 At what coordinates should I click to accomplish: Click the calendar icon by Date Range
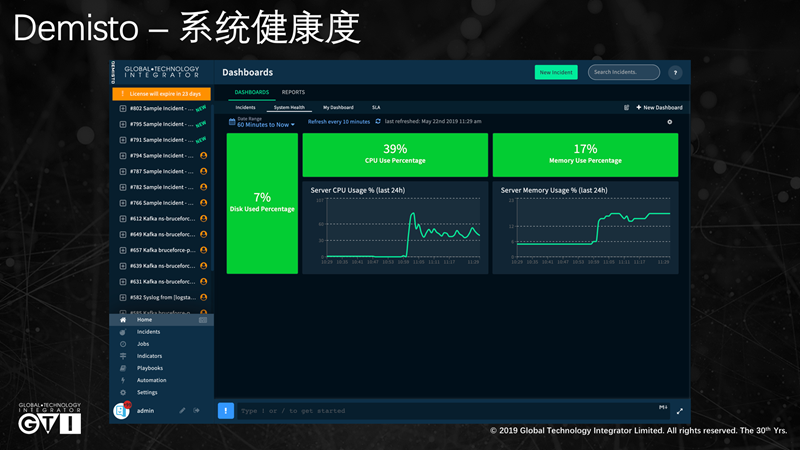pyautogui.click(x=232, y=122)
